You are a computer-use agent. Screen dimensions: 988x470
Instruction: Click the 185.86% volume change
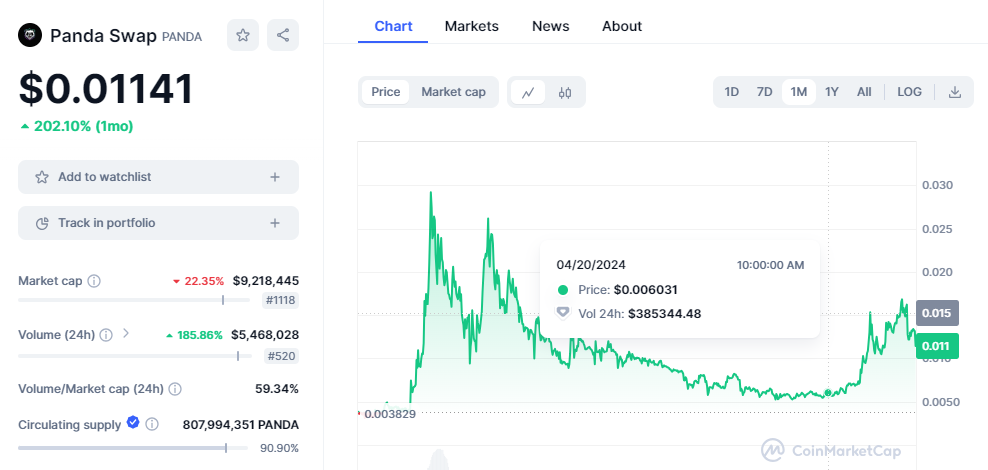(x=194, y=335)
